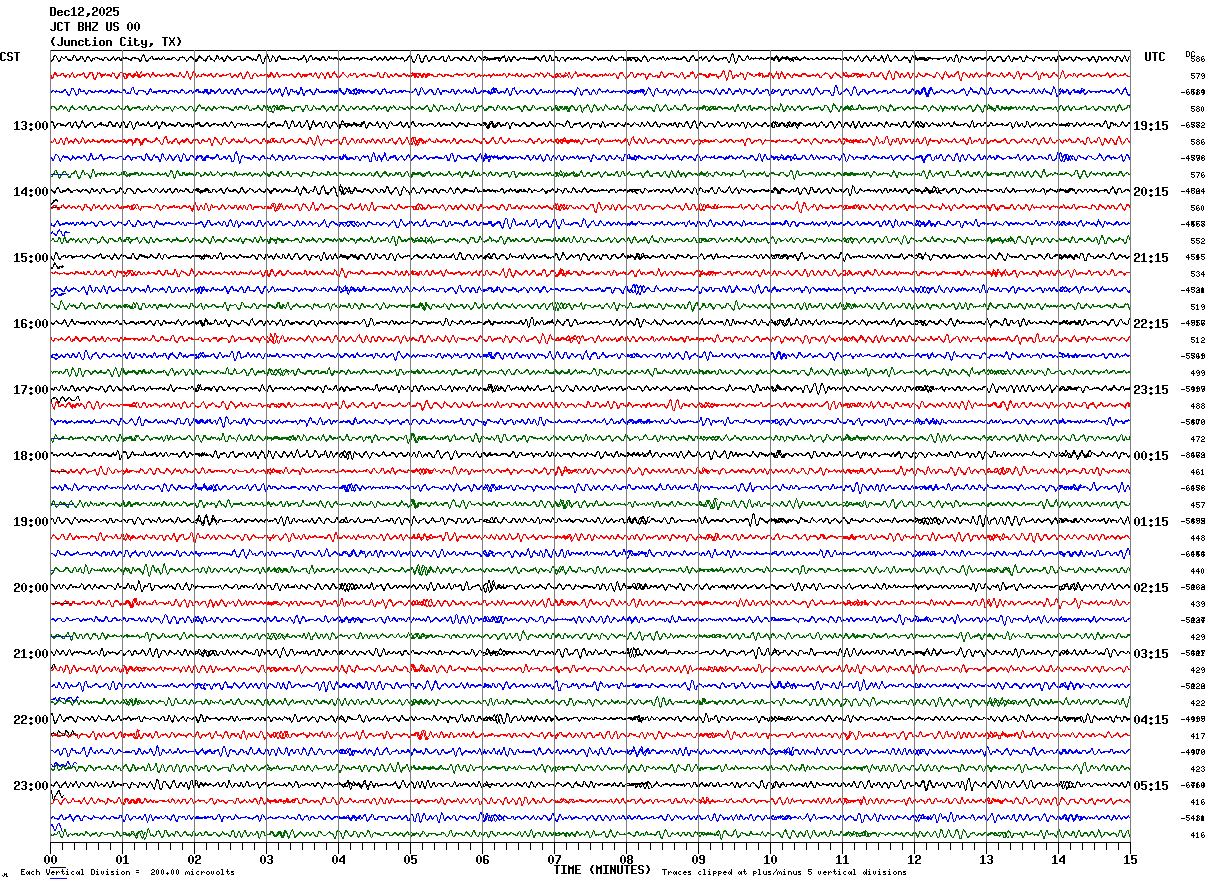This screenshot has height=886, width=1210.
Task: Click the DC offset value 534
Action: 1197,274
